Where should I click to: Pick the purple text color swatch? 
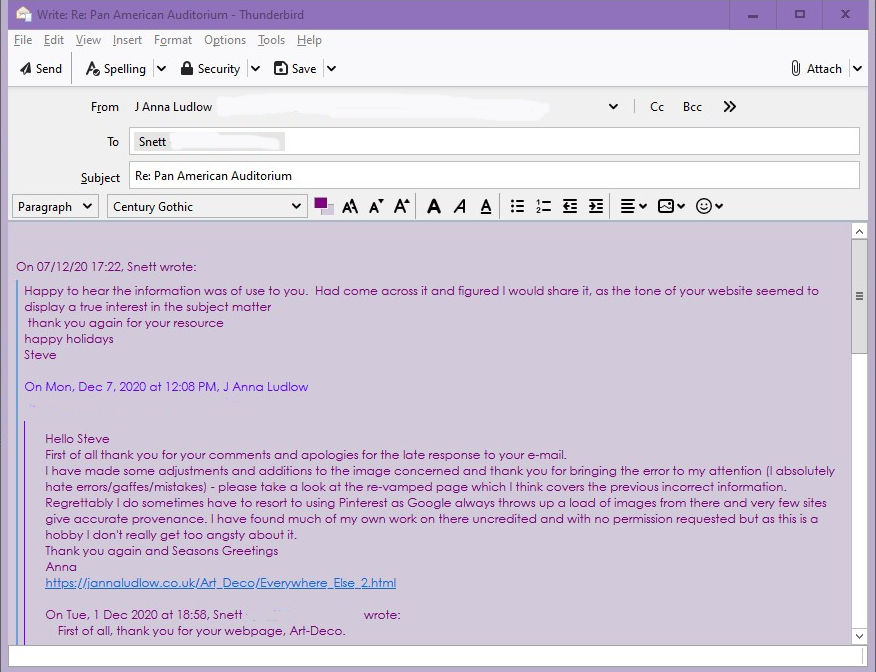(322, 205)
